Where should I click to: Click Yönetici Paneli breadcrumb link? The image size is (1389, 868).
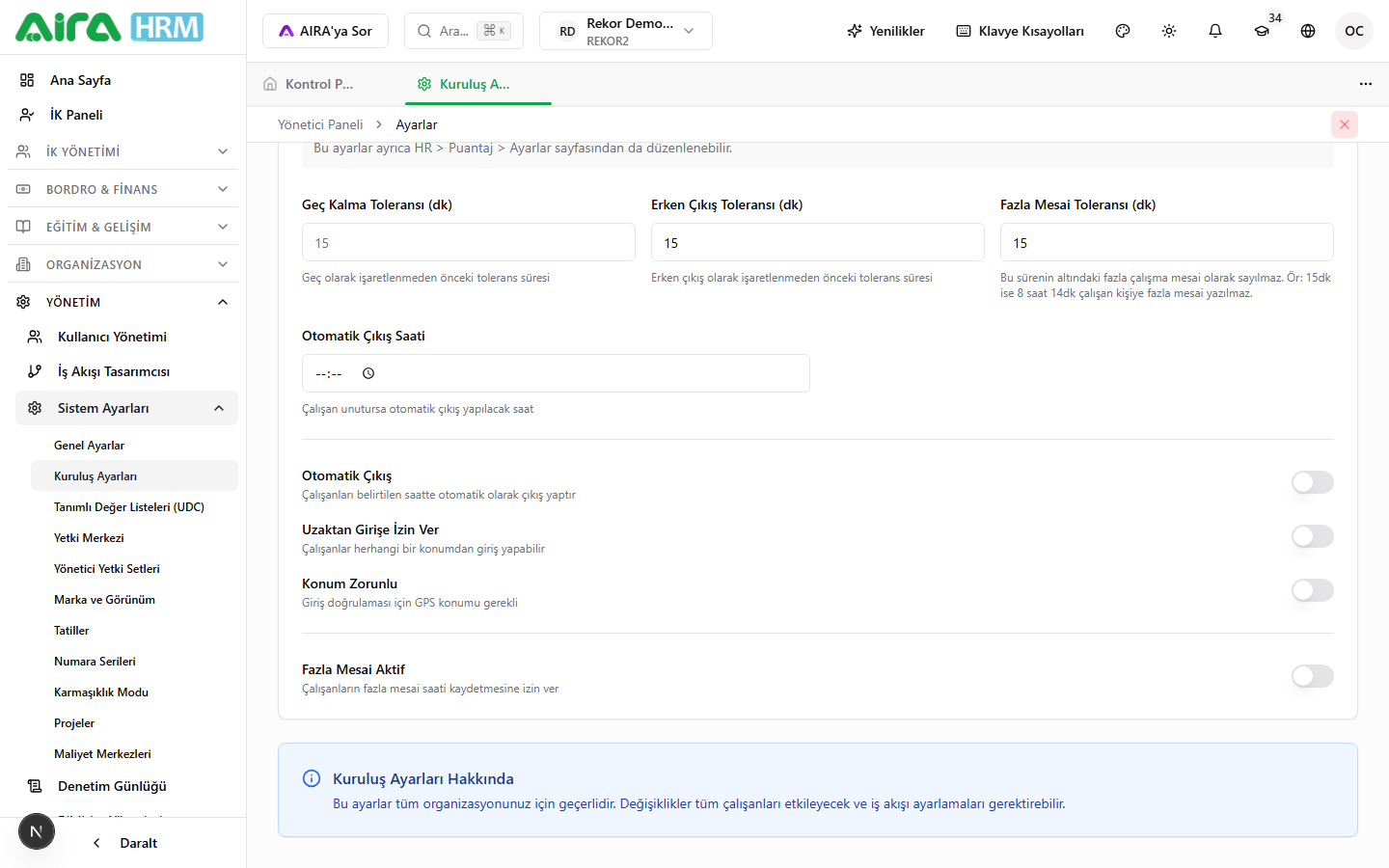point(320,124)
